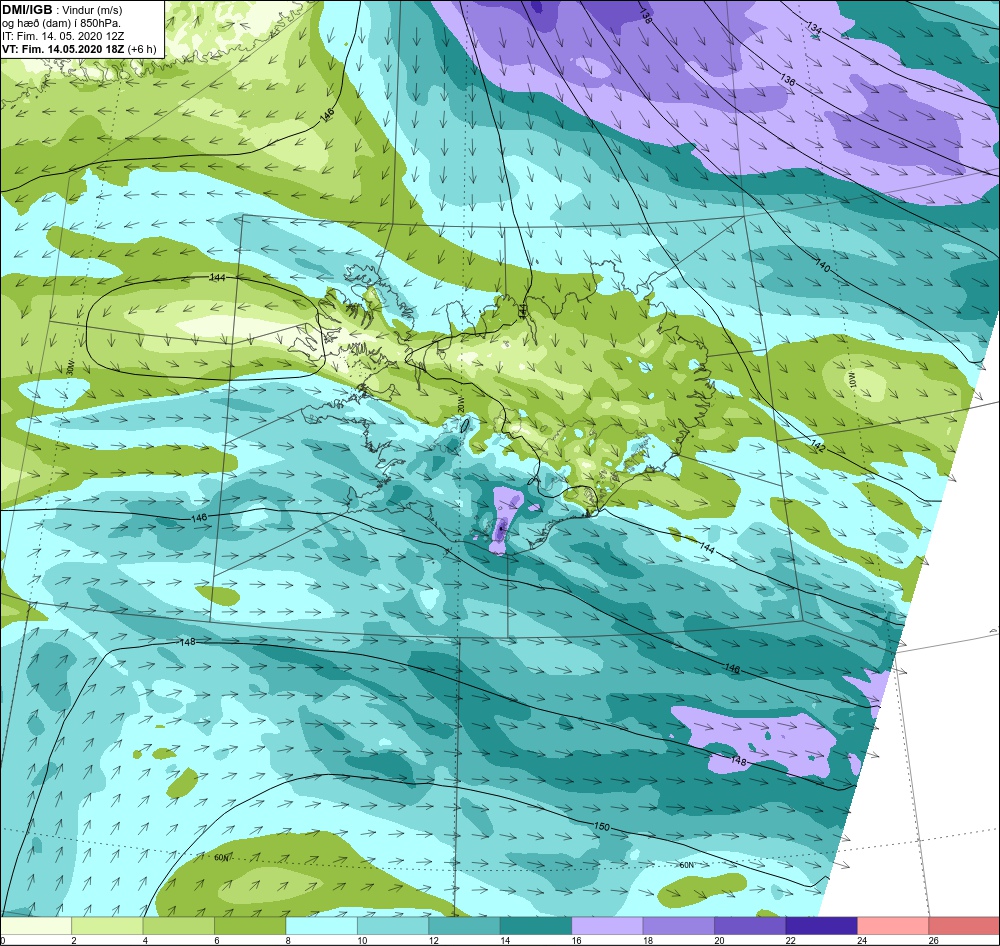The height and width of the screenshot is (946, 1000).
Task: Select the pale cyan 8–10 m/s legend swatch
Action: coord(321,926)
